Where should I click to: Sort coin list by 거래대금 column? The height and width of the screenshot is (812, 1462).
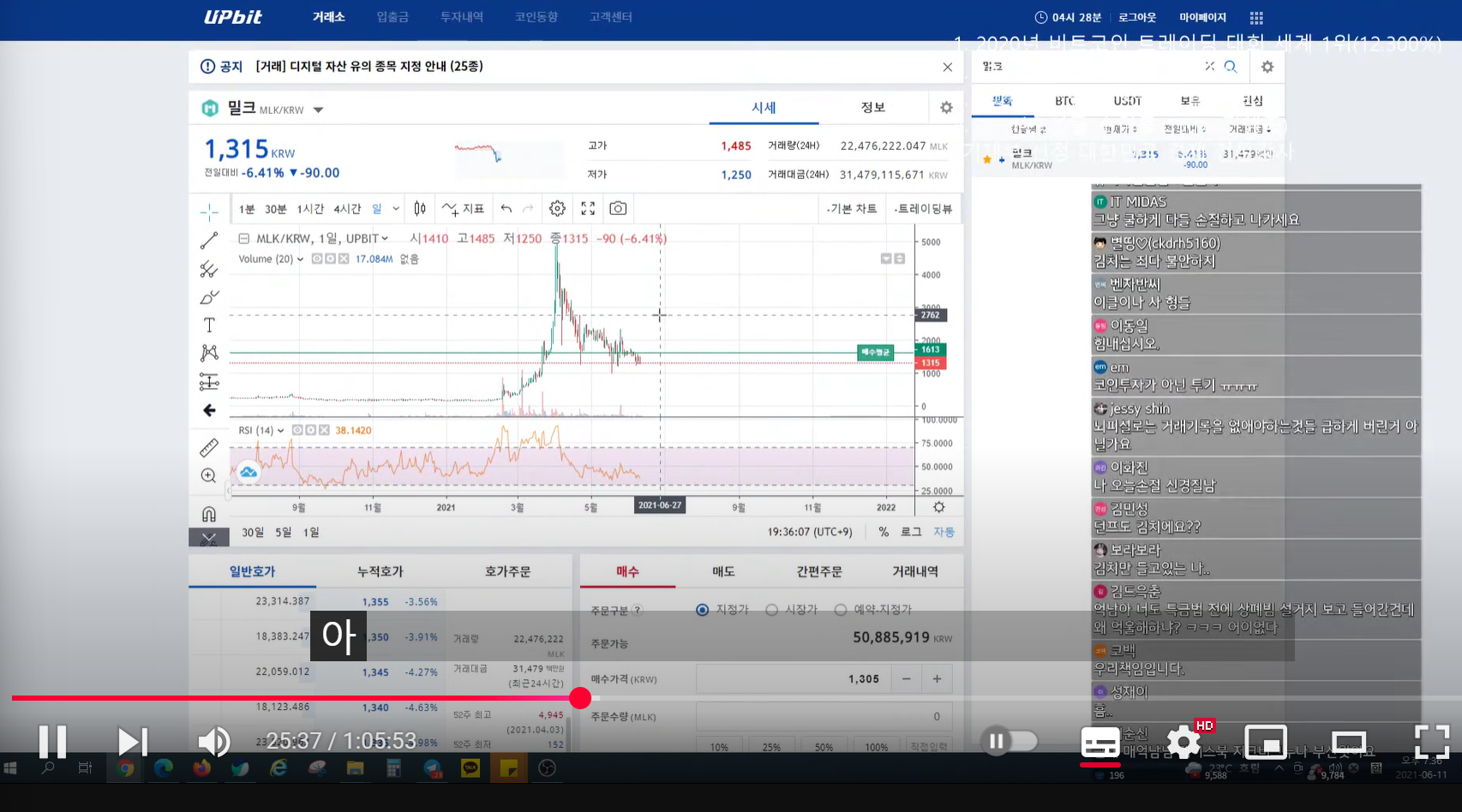tap(1251, 129)
